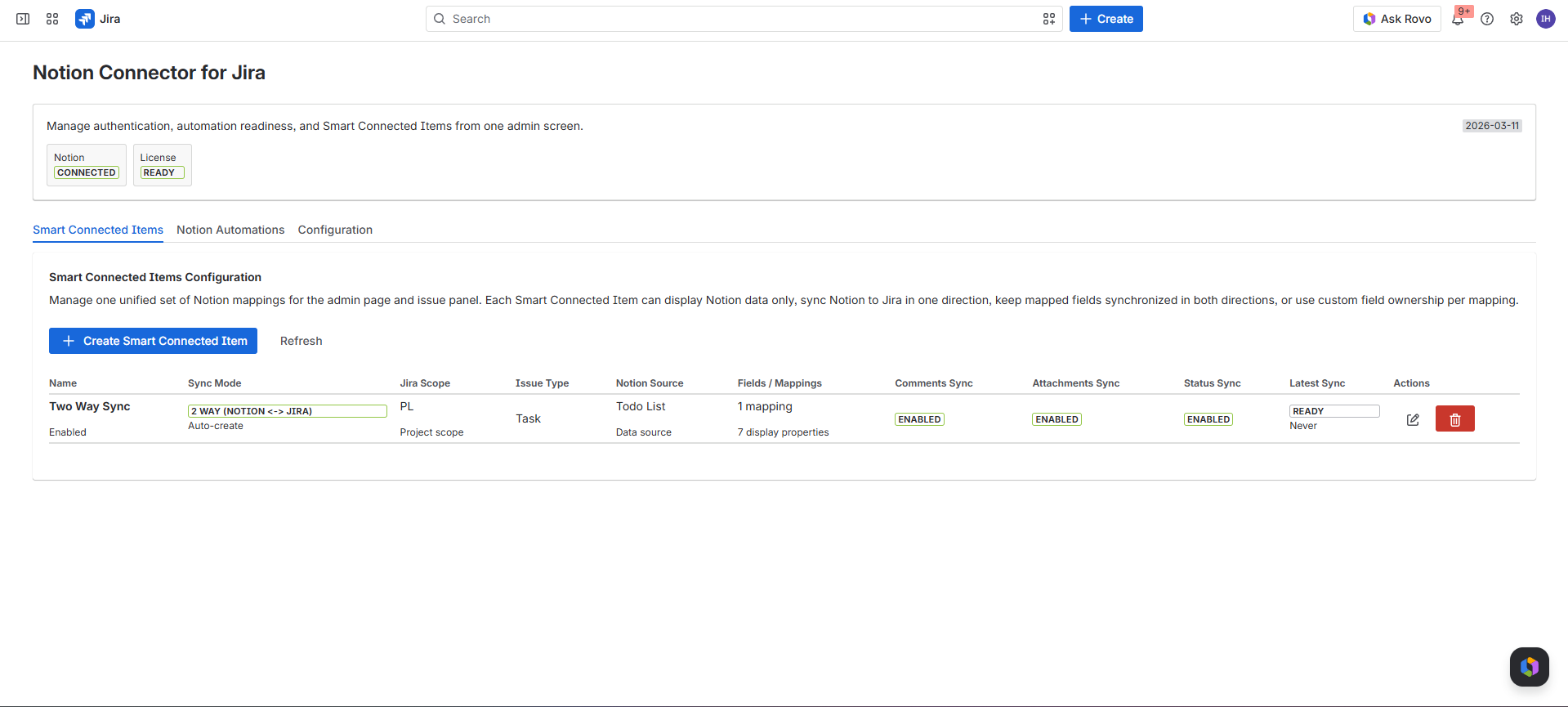The image size is (1568, 707).
Task: Click the Sync Mode column header
Action: click(x=215, y=383)
